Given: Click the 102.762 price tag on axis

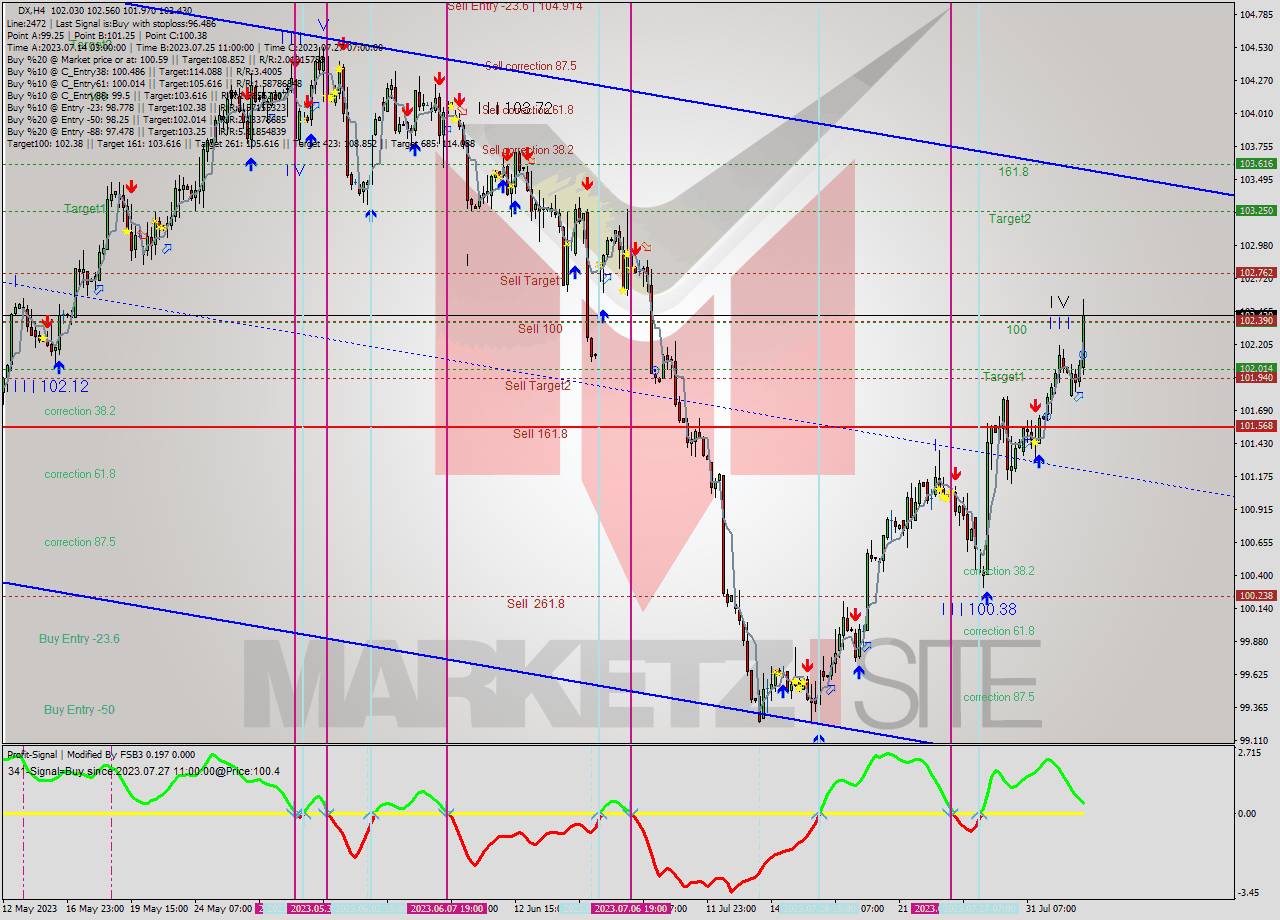Looking at the screenshot, I should (1256, 272).
